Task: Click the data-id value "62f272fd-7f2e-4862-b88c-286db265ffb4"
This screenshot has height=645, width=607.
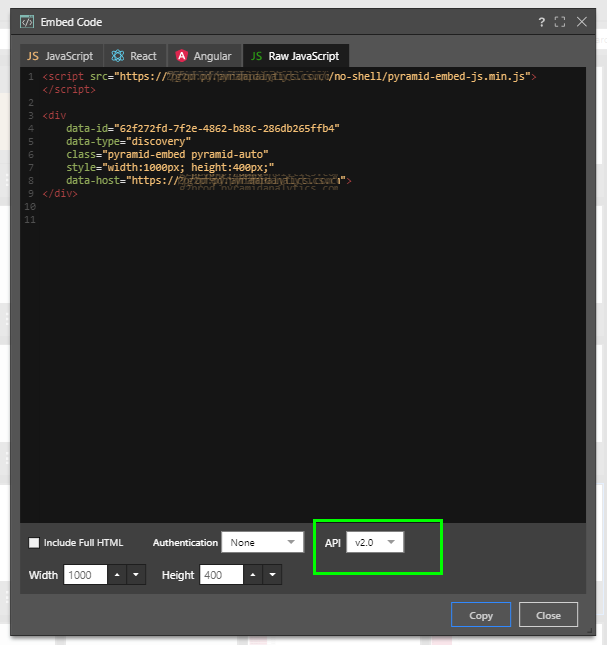Action: [227, 128]
